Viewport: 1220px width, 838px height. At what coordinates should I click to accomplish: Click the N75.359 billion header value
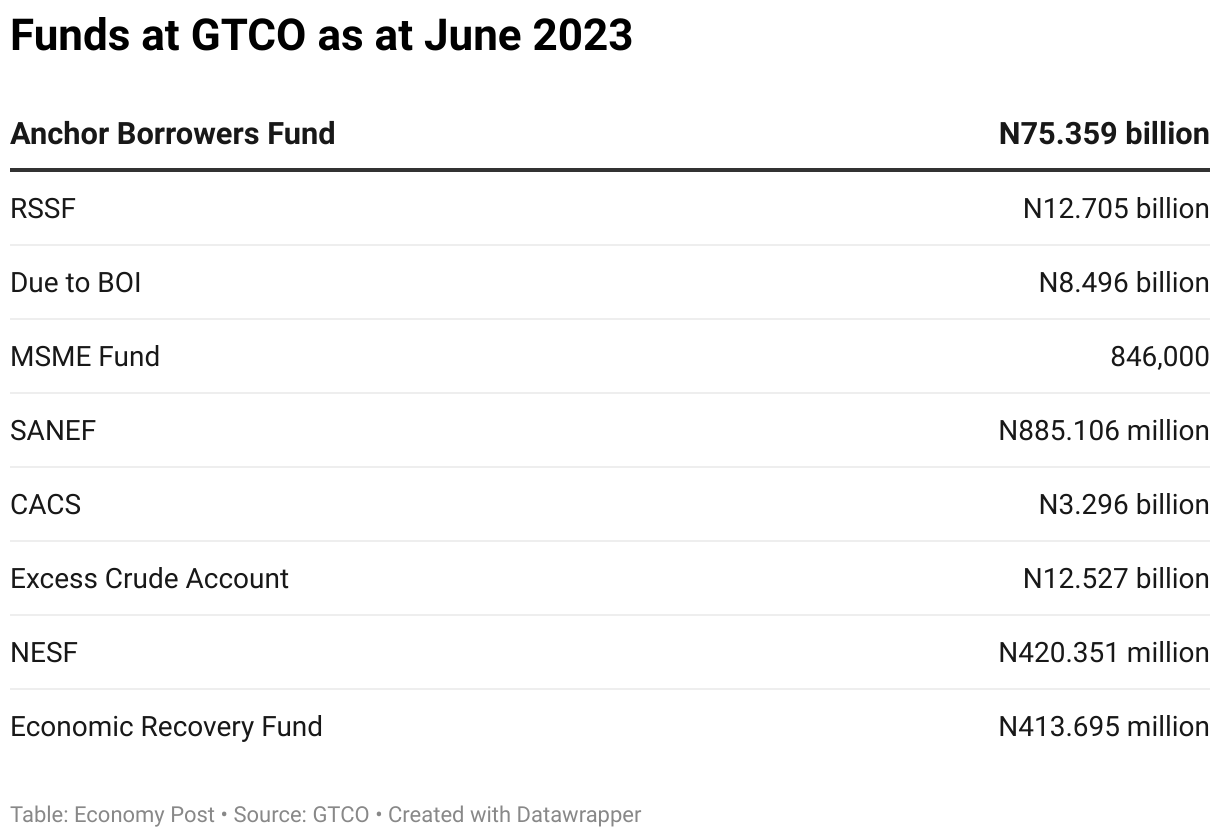point(1104,133)
